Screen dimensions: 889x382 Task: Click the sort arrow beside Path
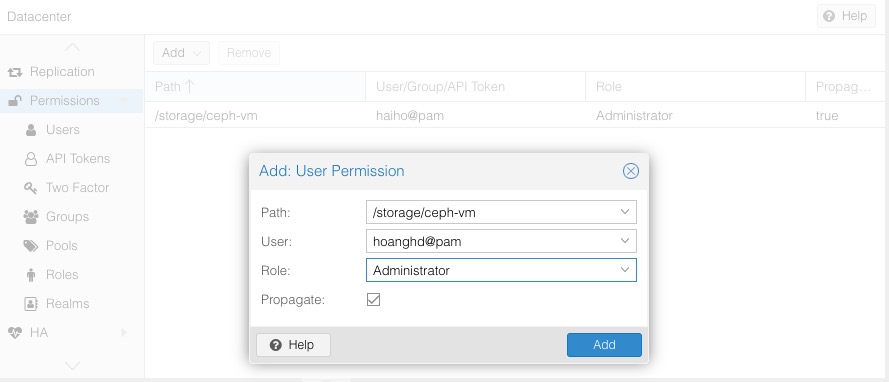[x=190, y=87]
